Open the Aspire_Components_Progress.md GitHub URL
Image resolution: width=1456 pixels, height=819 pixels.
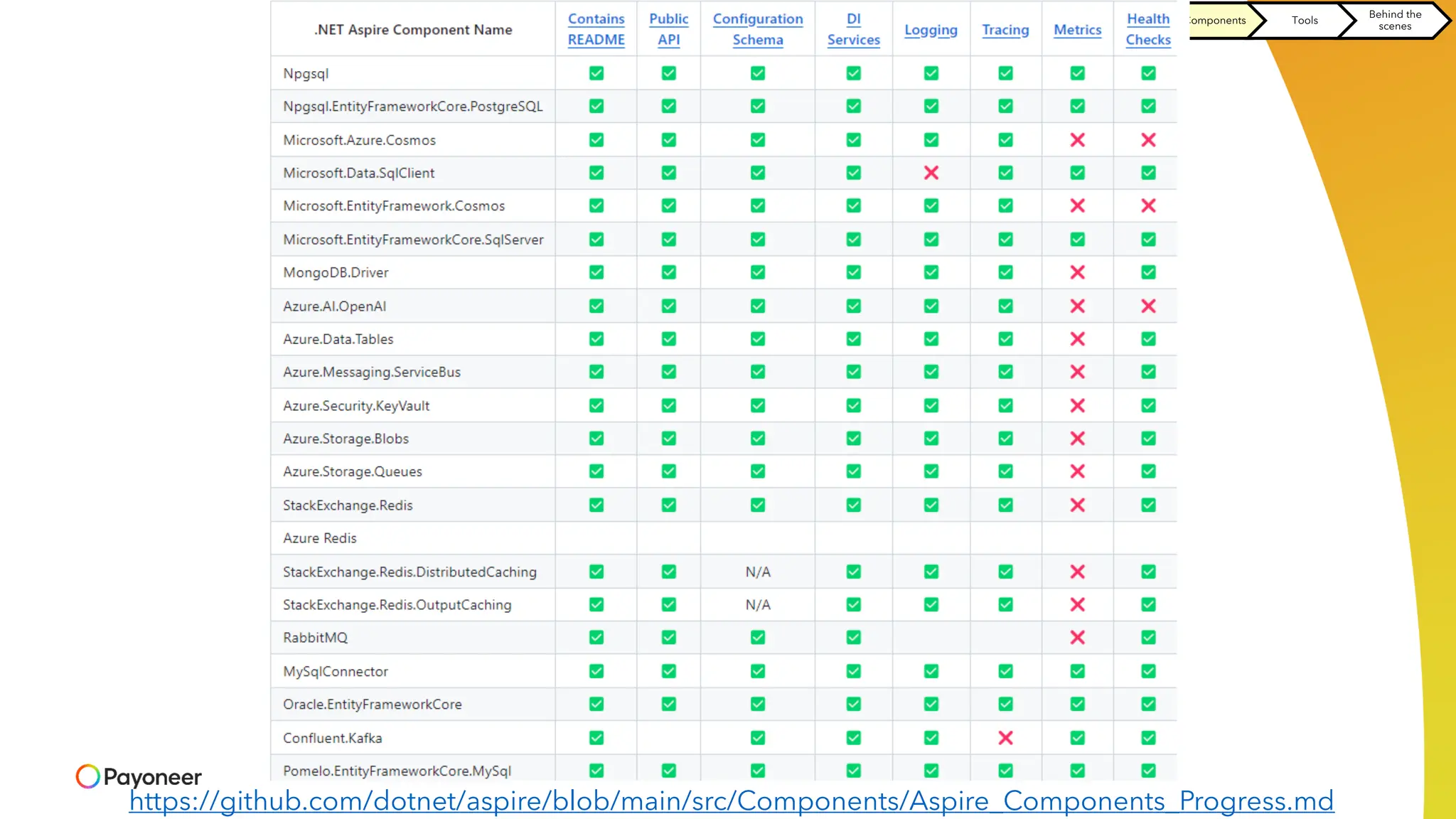point(731,801)
